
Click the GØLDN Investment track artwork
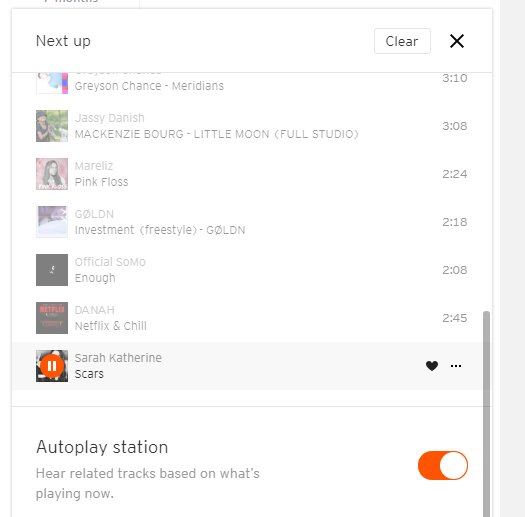point(52,222)
